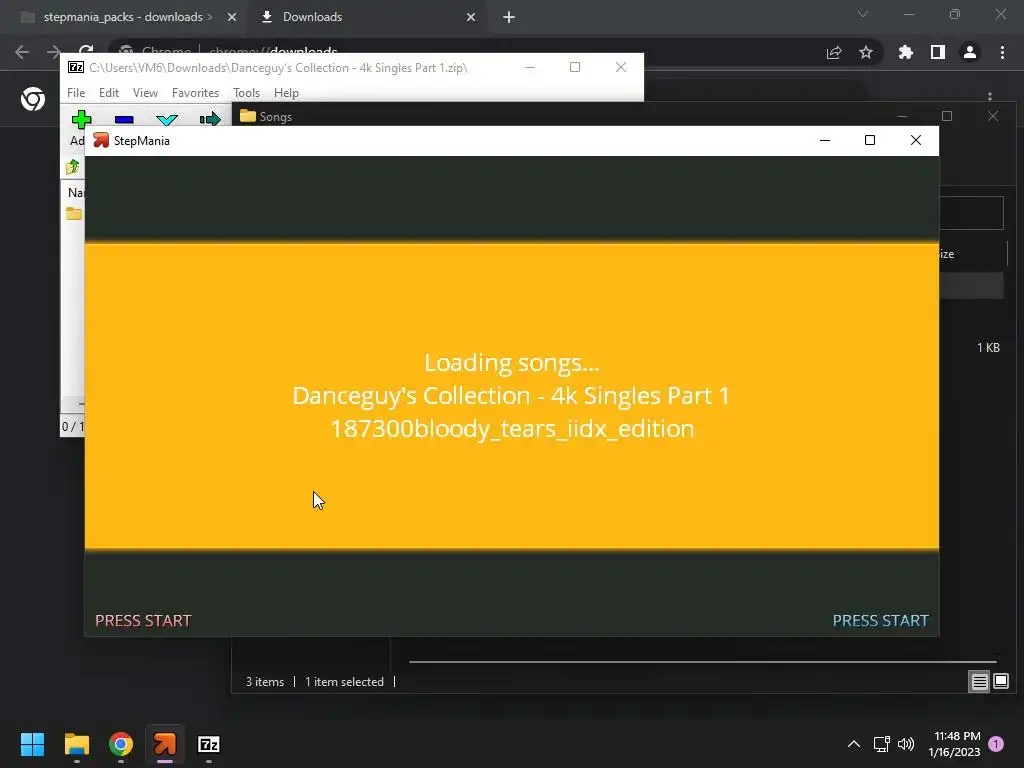Screen dimensions: 1024x768
Task: Open network status tray icon
Action: tap(882, 744)
